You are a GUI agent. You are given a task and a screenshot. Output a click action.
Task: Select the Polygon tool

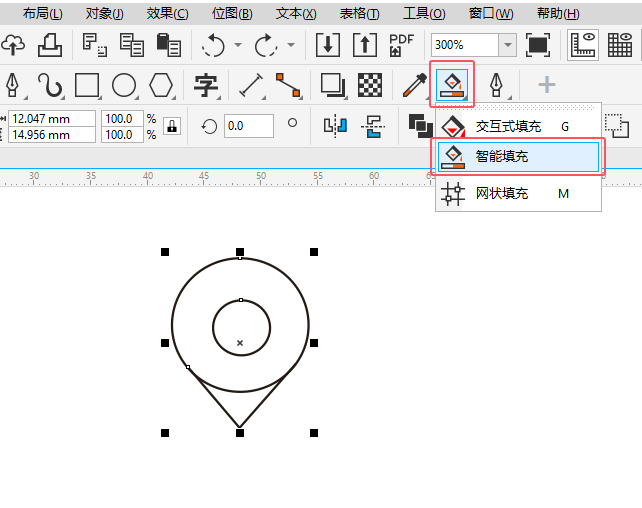[x=161, y=85]
